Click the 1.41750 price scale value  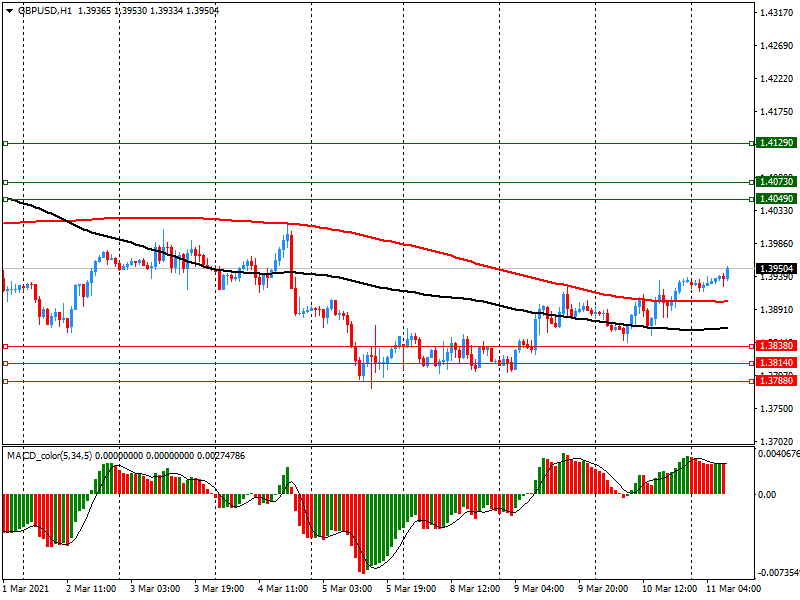(x=777, y=111)
